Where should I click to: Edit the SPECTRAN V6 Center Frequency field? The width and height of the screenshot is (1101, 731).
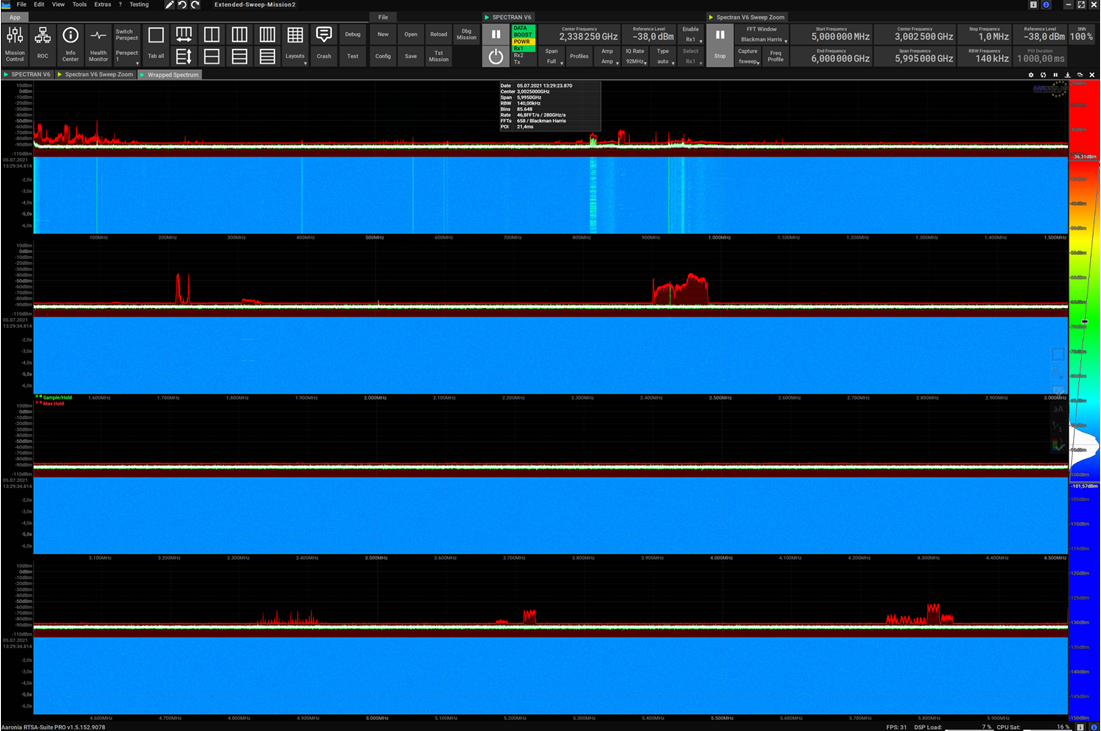(x=579, y=34)
